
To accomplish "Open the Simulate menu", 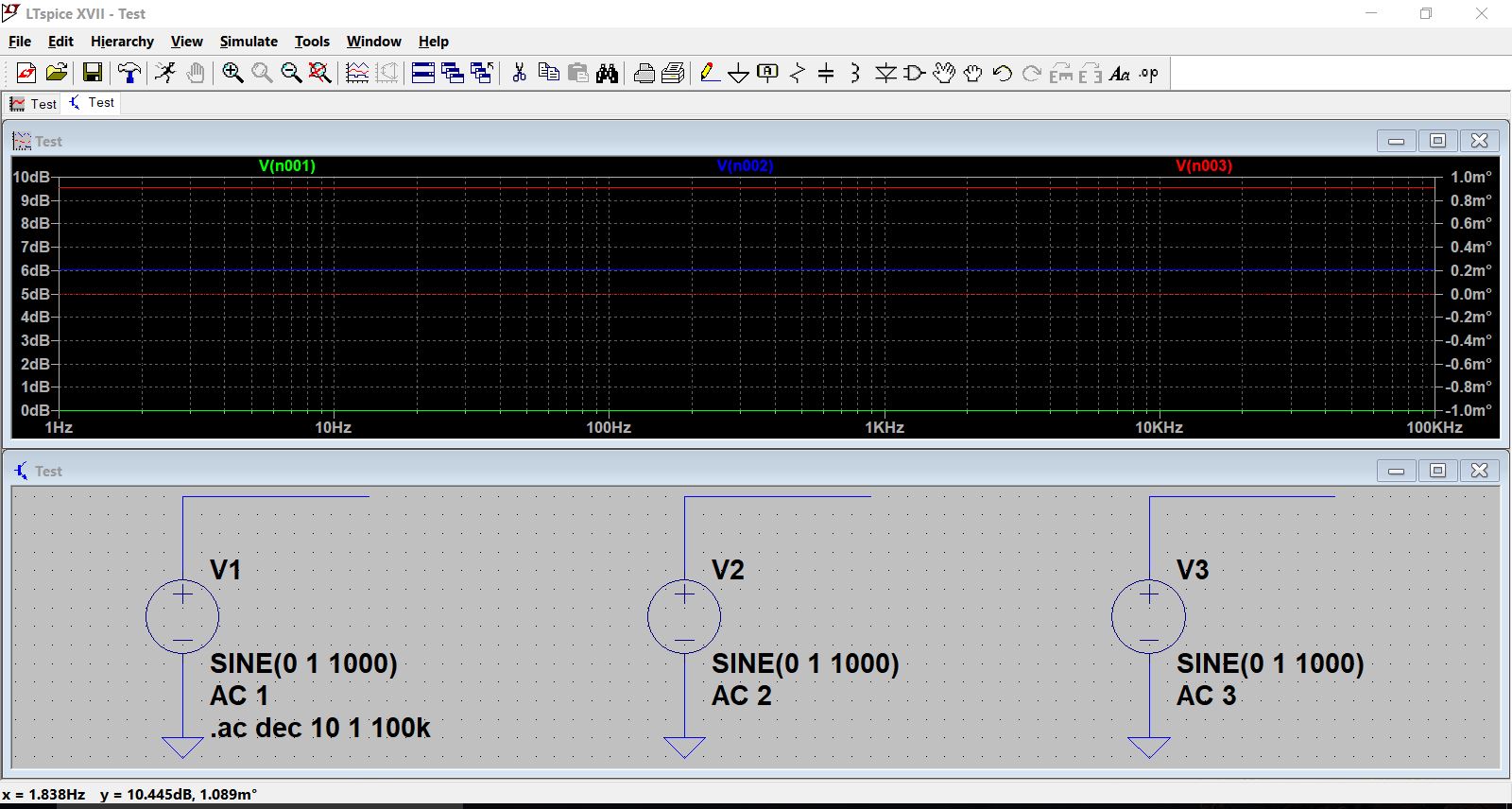I will 249,42.
